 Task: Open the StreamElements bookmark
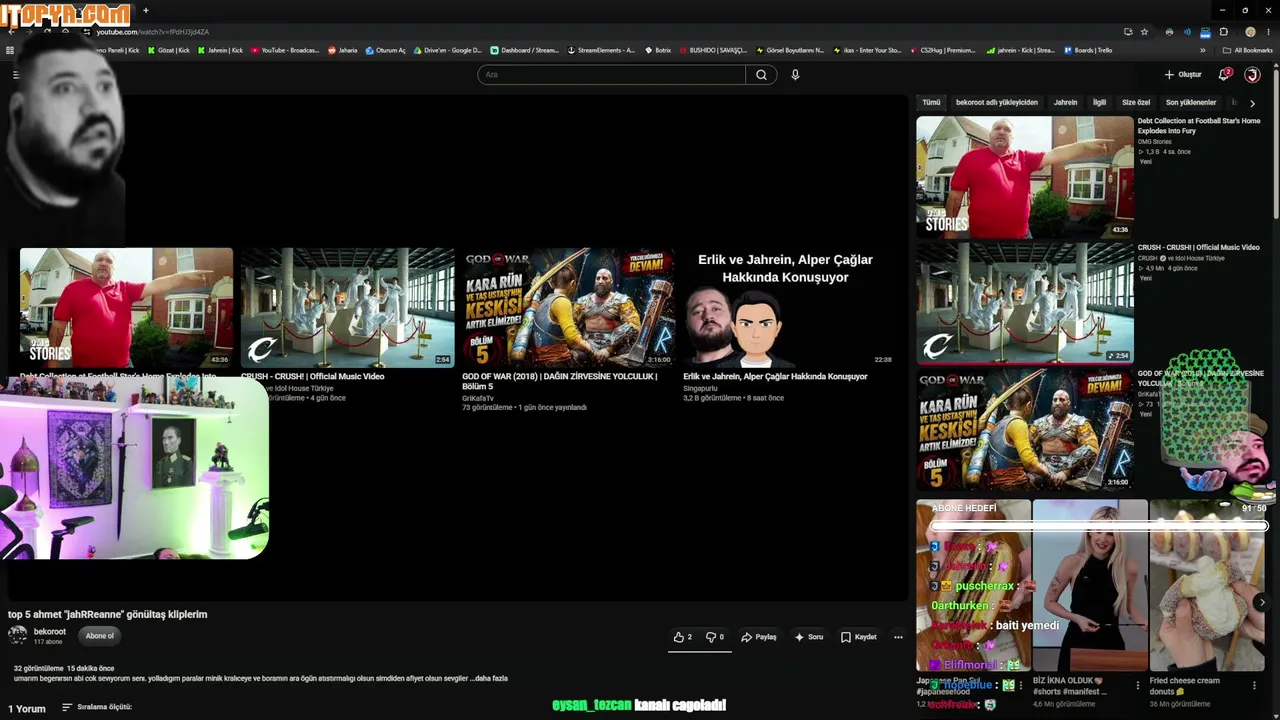click(x=601, y=50)
